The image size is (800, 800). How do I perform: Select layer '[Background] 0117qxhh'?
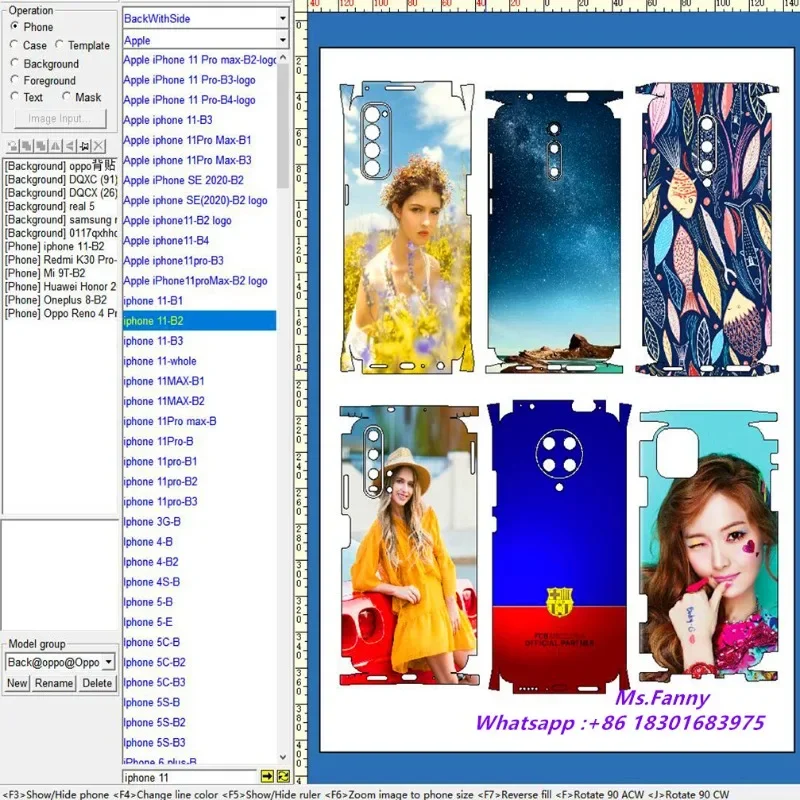(61, 233)
